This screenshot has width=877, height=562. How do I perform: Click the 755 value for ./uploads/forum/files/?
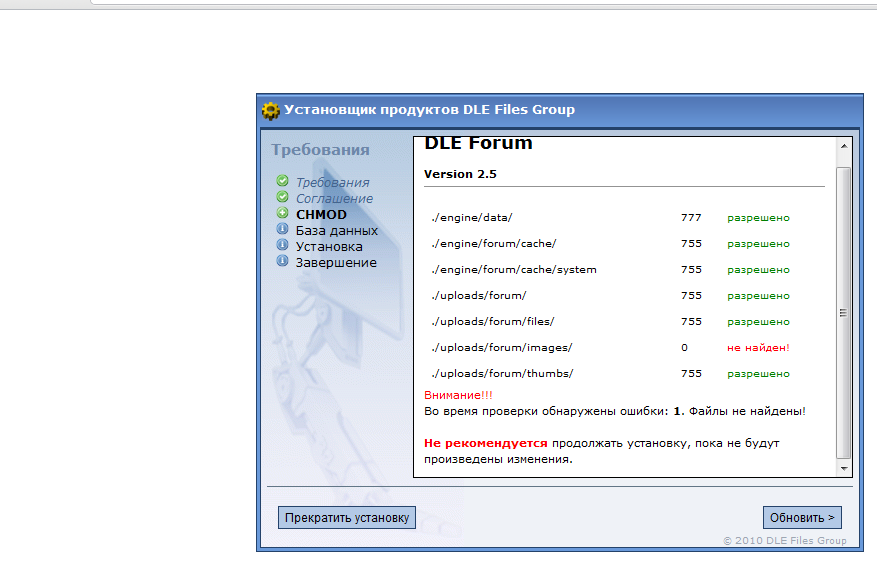691,322
